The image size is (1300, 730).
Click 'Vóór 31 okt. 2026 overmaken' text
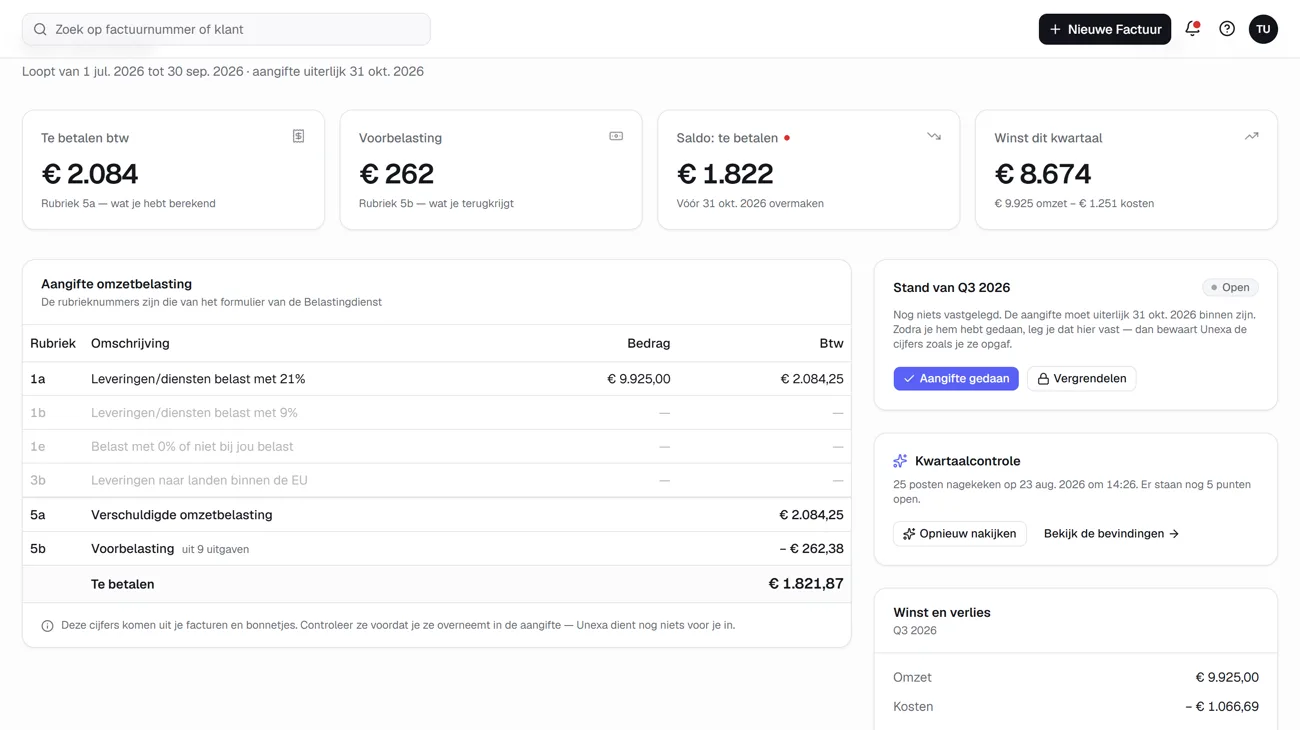coord(750,204)
